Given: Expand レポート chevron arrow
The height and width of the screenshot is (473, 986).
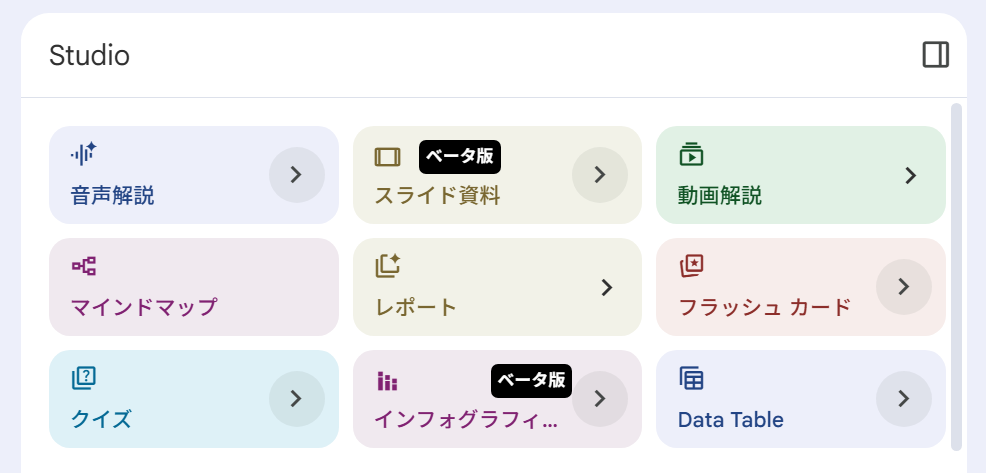Looking at the screenshot, I should pyautogui.click(x=607, y=287).
